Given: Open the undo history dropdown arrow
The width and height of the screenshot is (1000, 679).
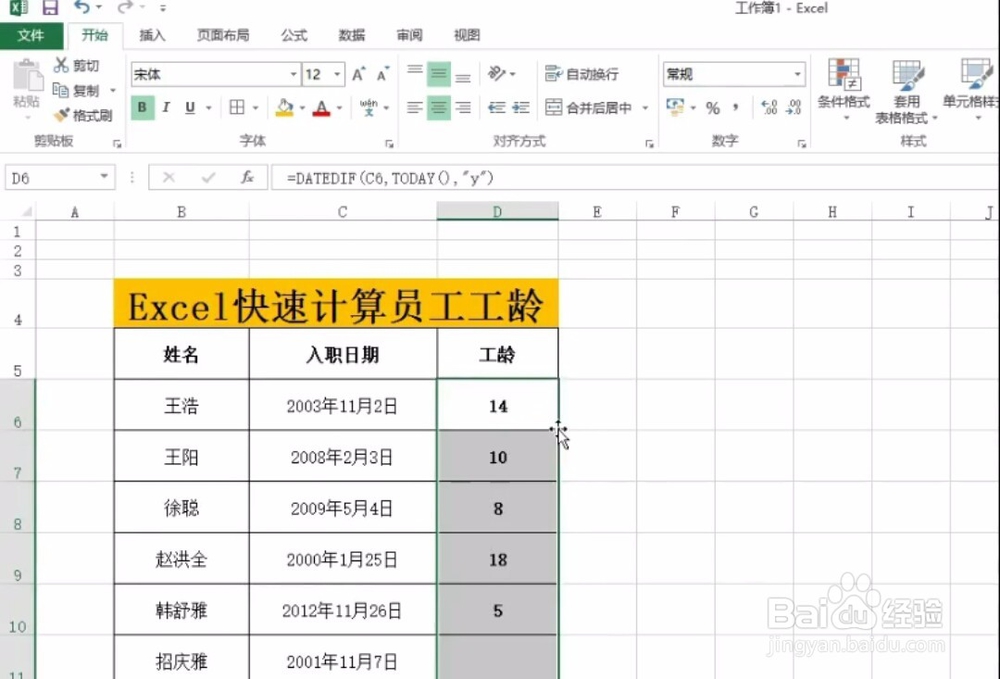Looking at the screenshot, I should tap(99, 7).
